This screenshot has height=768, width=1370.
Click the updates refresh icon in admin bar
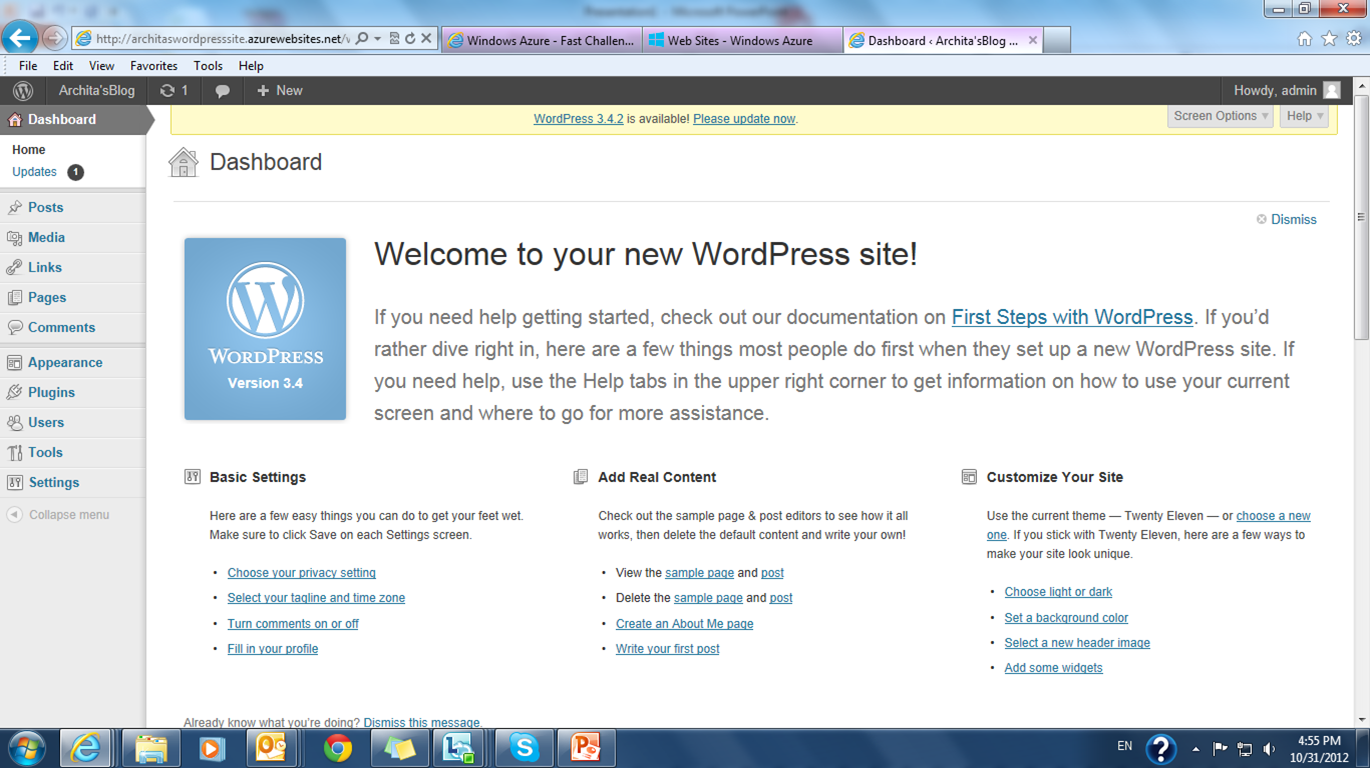click(167, 90)
